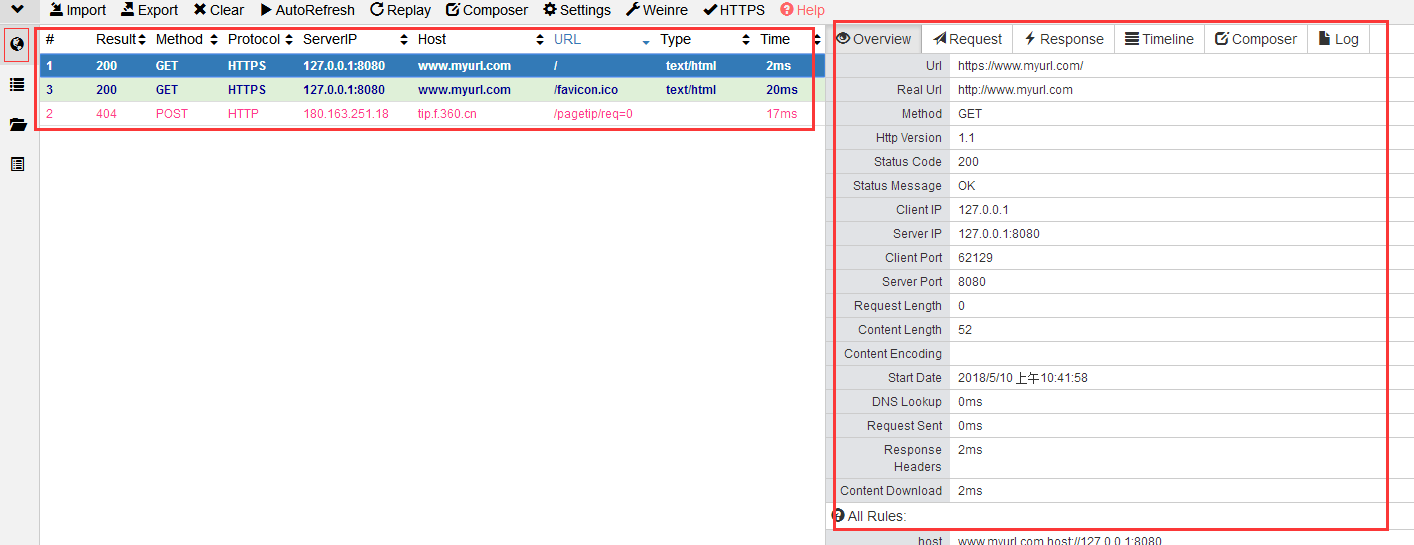Screen dimensions: 1414x545
Task: Open the Plugins icon in sidebar
Action: 17,164
